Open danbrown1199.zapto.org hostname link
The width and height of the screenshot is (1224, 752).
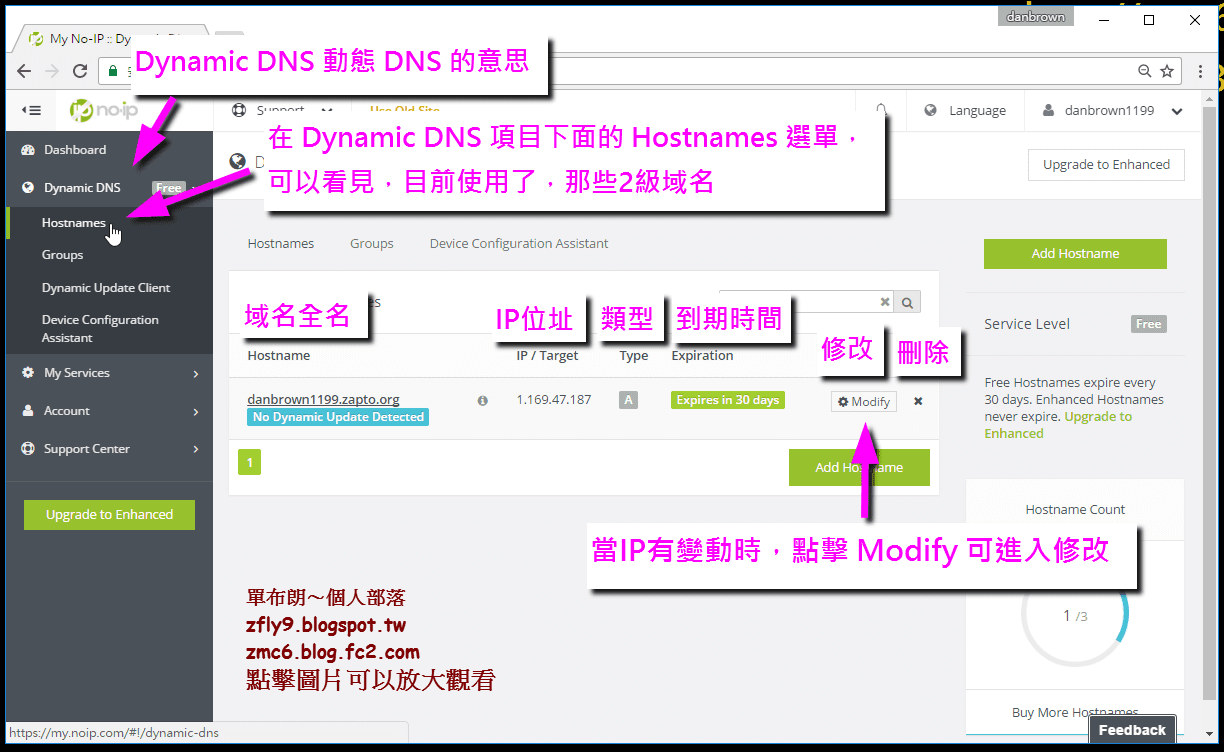coord(324,399)
